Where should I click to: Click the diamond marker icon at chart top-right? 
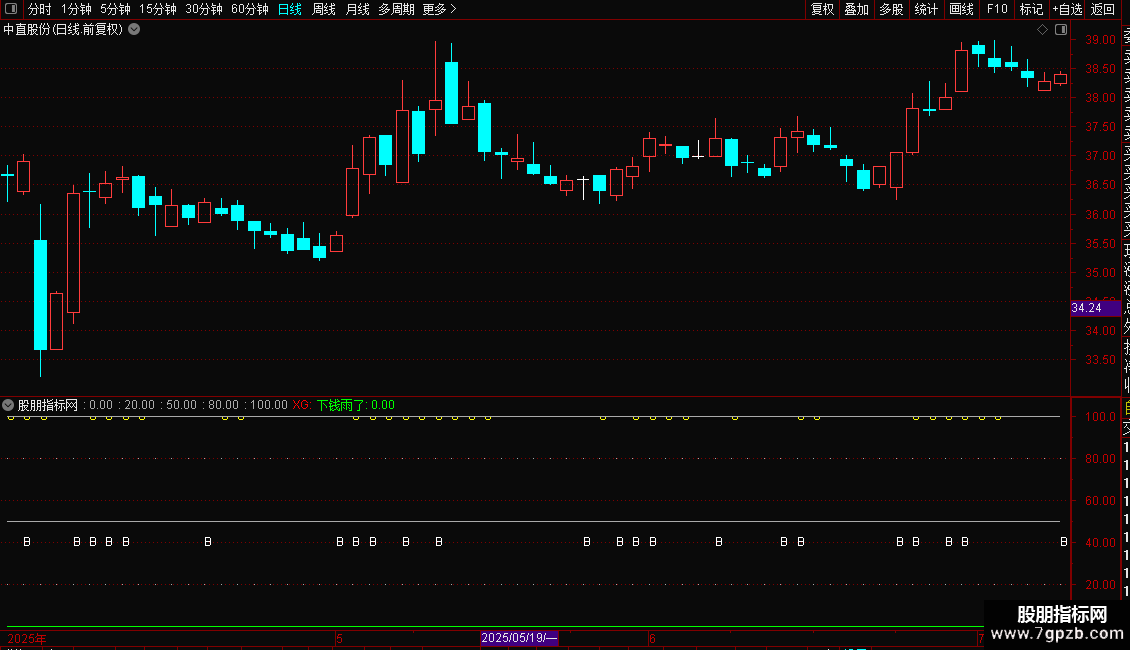[1042, 30]
